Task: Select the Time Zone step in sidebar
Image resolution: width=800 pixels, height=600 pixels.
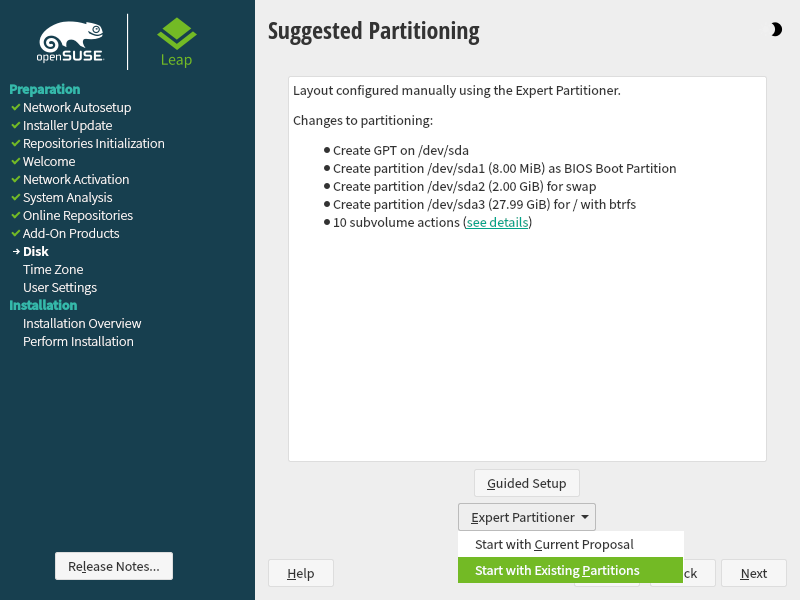Action: (x=53, y=269)
